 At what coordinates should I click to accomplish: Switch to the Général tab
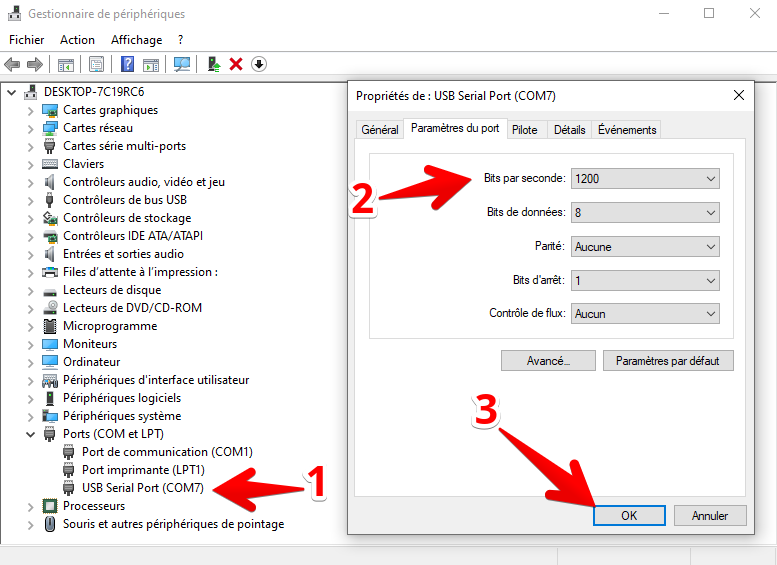380,130
